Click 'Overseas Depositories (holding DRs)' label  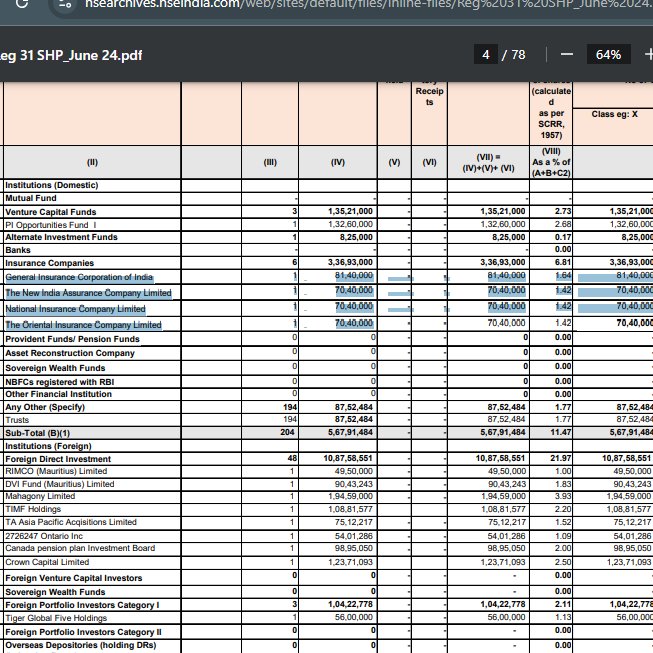[81, 646]
